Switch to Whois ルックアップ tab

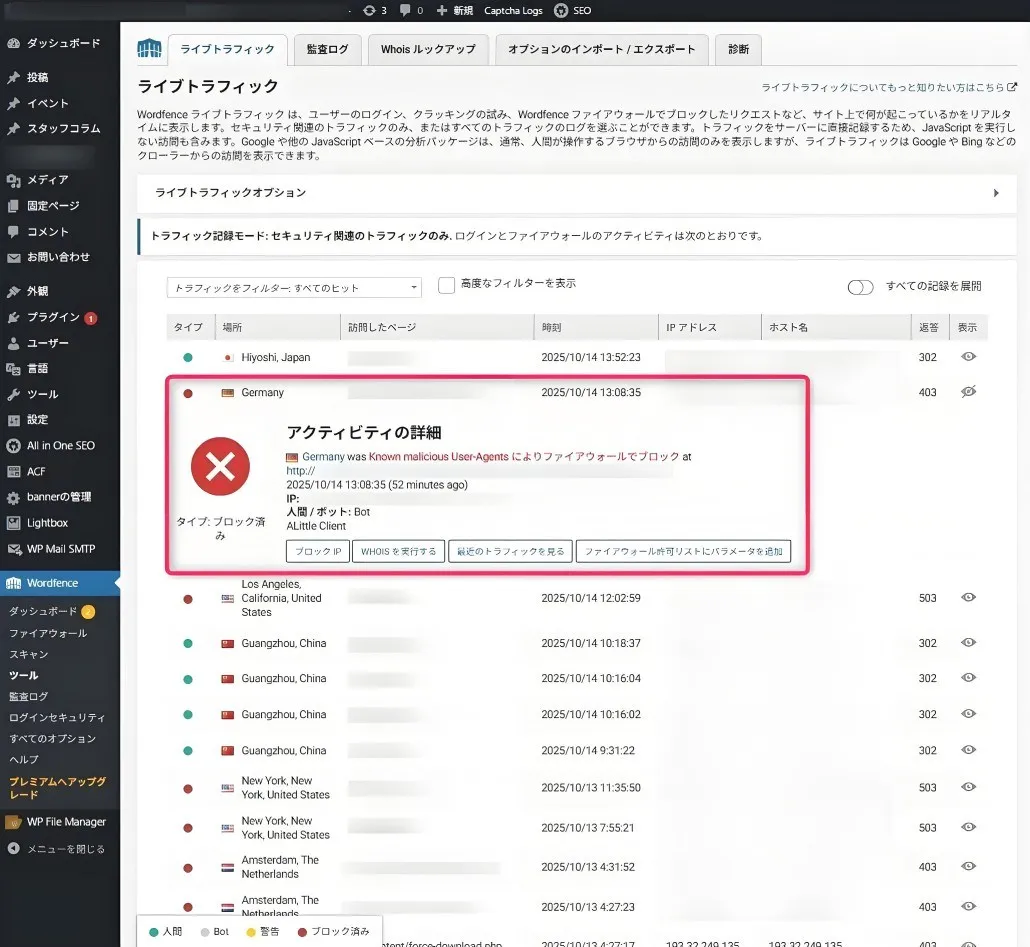pos(427,49)
